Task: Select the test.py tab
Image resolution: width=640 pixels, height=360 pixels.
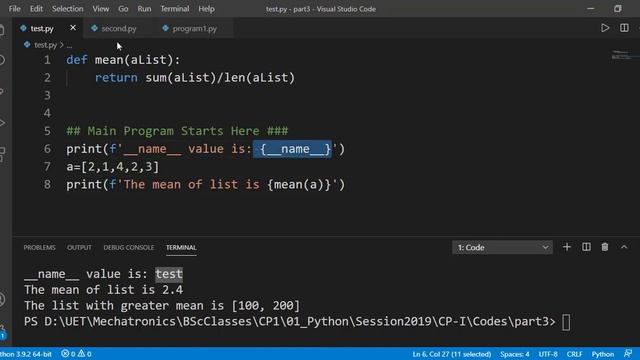Action: [x=42, y=29]
